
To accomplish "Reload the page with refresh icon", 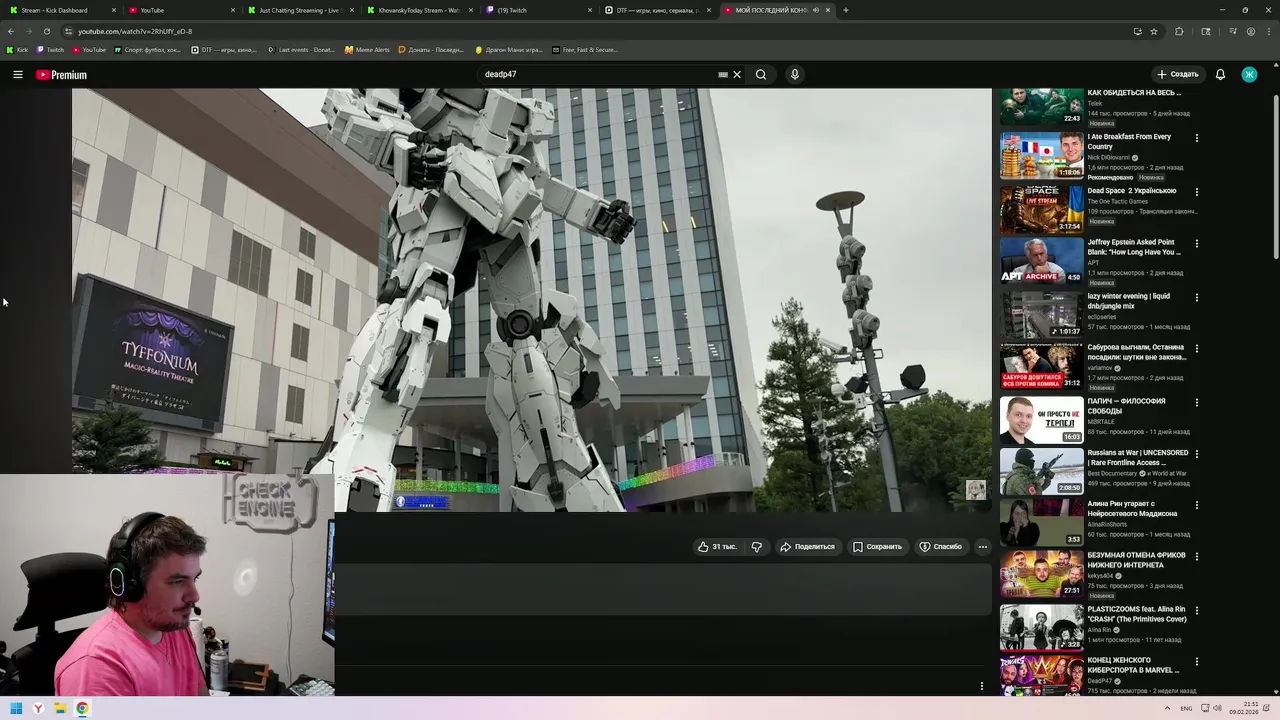I will tap(46, 31).
